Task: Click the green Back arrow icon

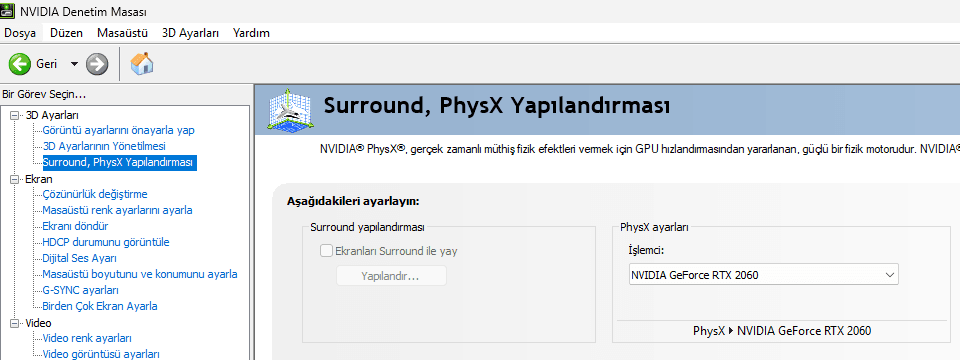Action: pos(20,64)
